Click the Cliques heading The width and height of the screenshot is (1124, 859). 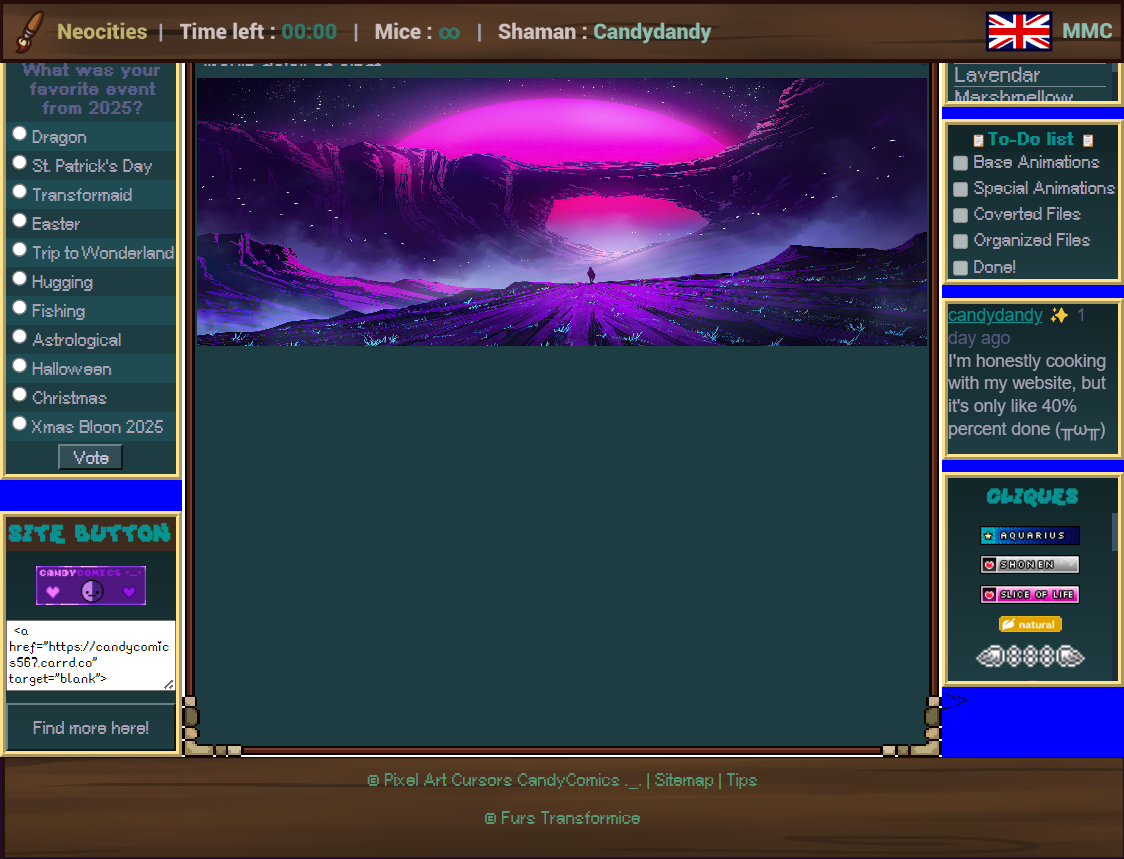1032,496
